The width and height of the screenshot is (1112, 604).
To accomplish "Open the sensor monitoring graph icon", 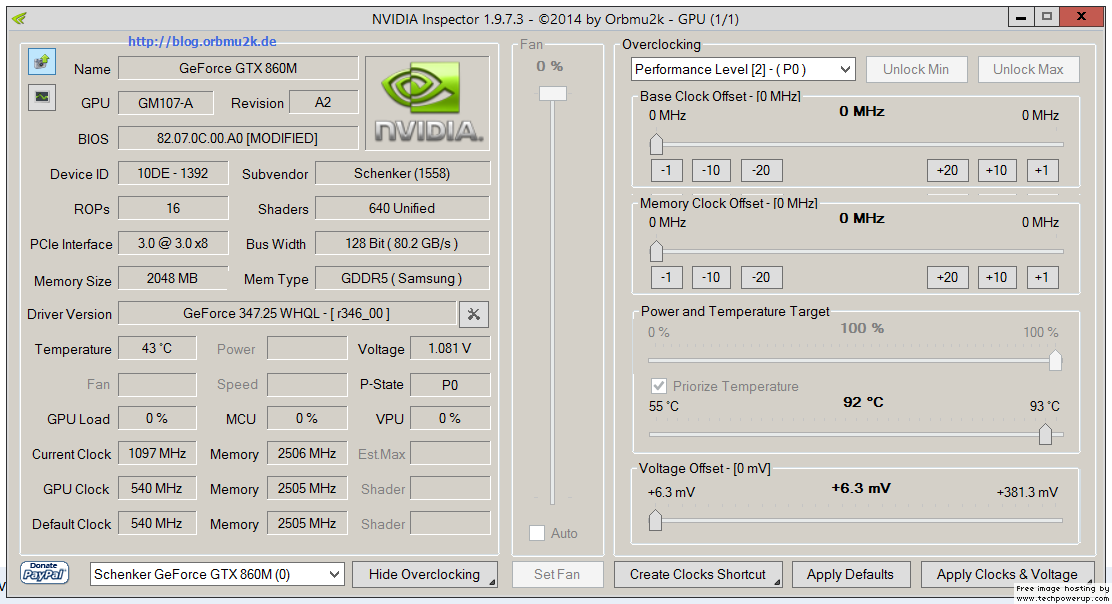I will coord(42,97).
